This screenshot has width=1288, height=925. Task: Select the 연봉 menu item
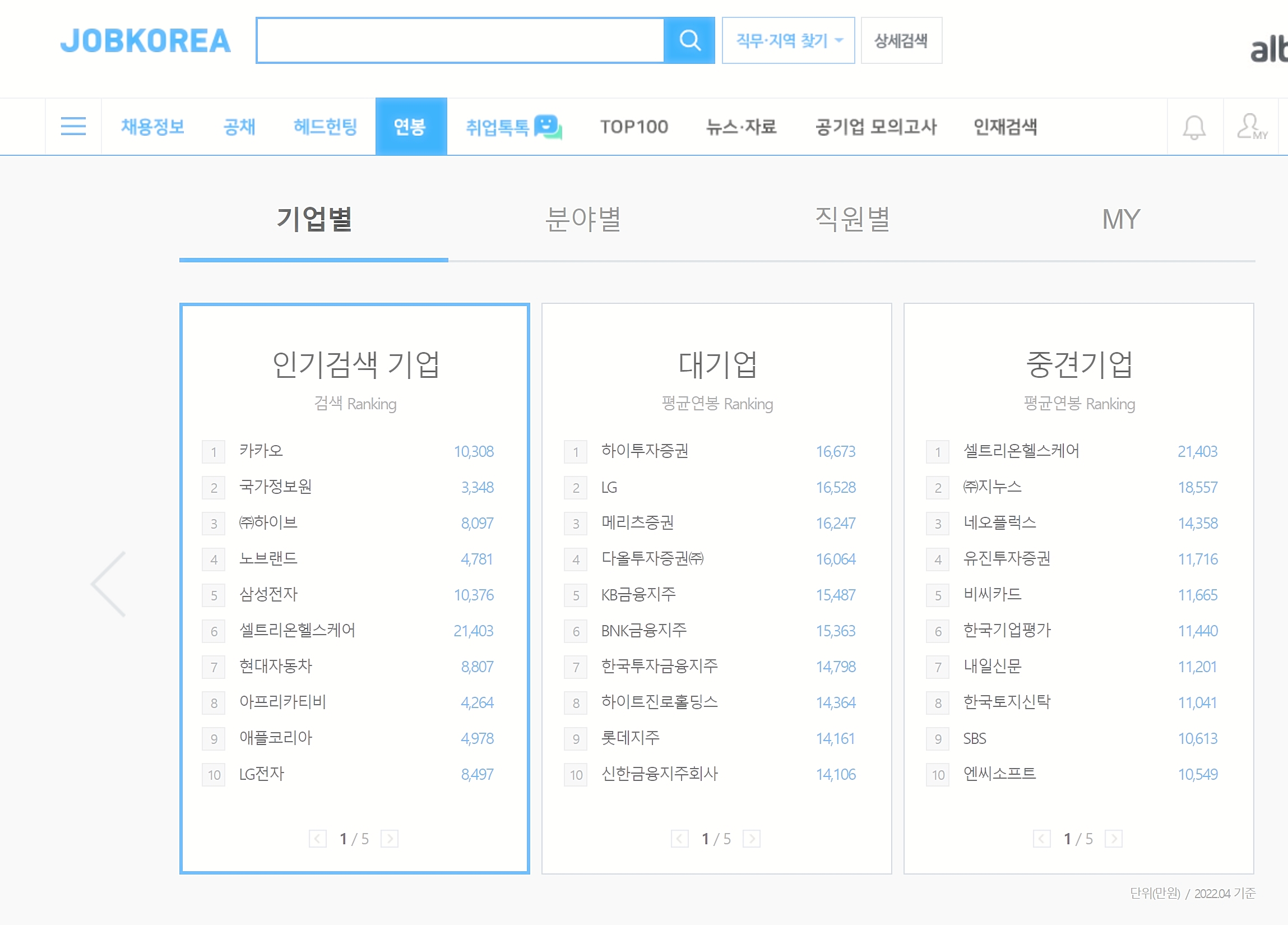tap(411, 126)
